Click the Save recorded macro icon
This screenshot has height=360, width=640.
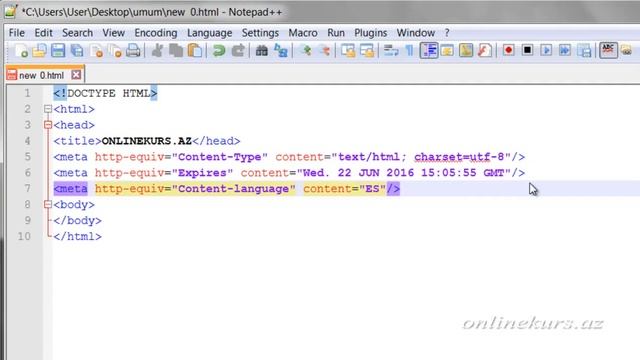click(584, 51)
